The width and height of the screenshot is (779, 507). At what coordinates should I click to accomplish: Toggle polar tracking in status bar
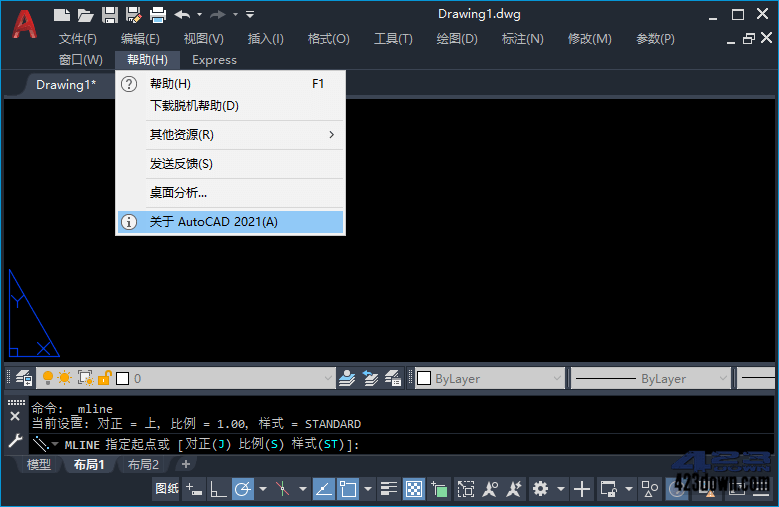tap(243, 489)
